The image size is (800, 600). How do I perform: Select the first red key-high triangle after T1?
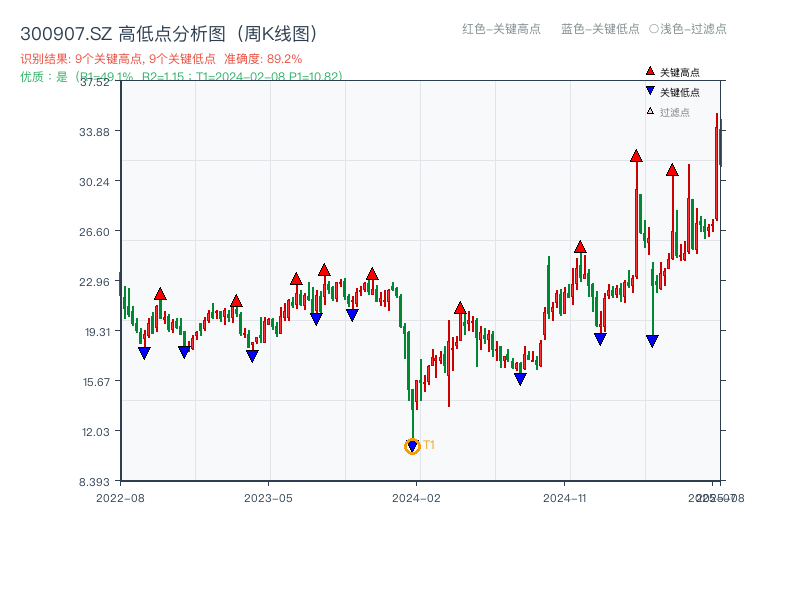click(x=460, y=308)
